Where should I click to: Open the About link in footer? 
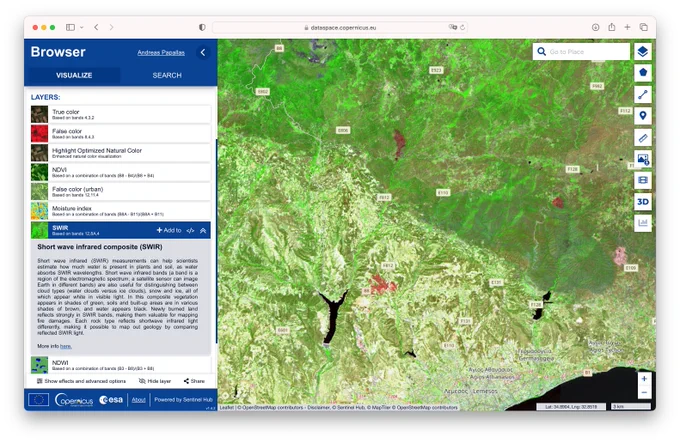pyautogui.click(x=138, y=400)
